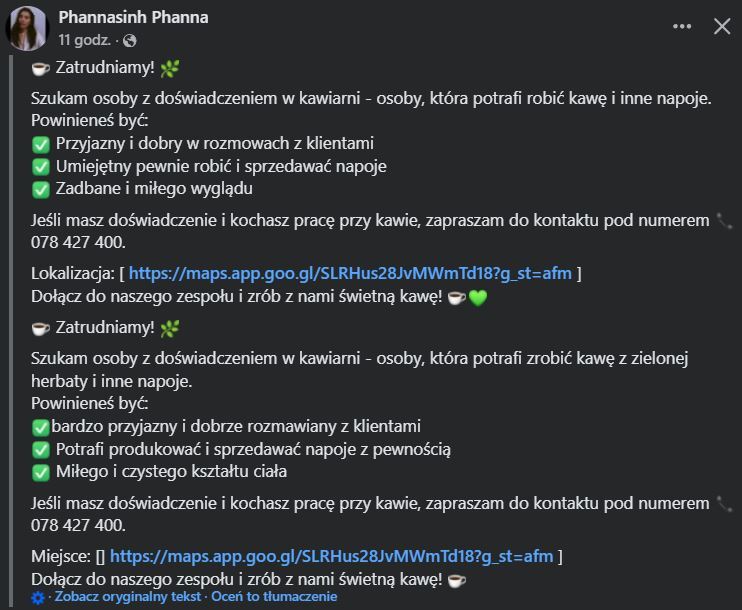Click the public audience globe icon
Screen dimensions: 742x610
pos(130,41)
